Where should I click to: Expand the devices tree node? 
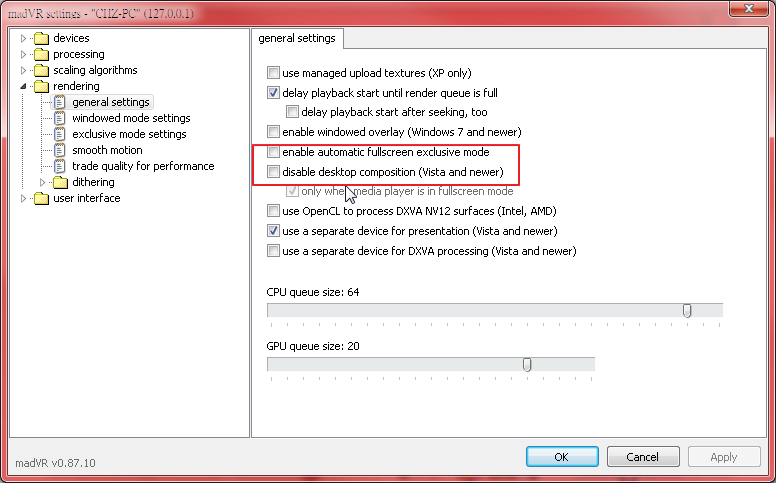click(24, 38)
